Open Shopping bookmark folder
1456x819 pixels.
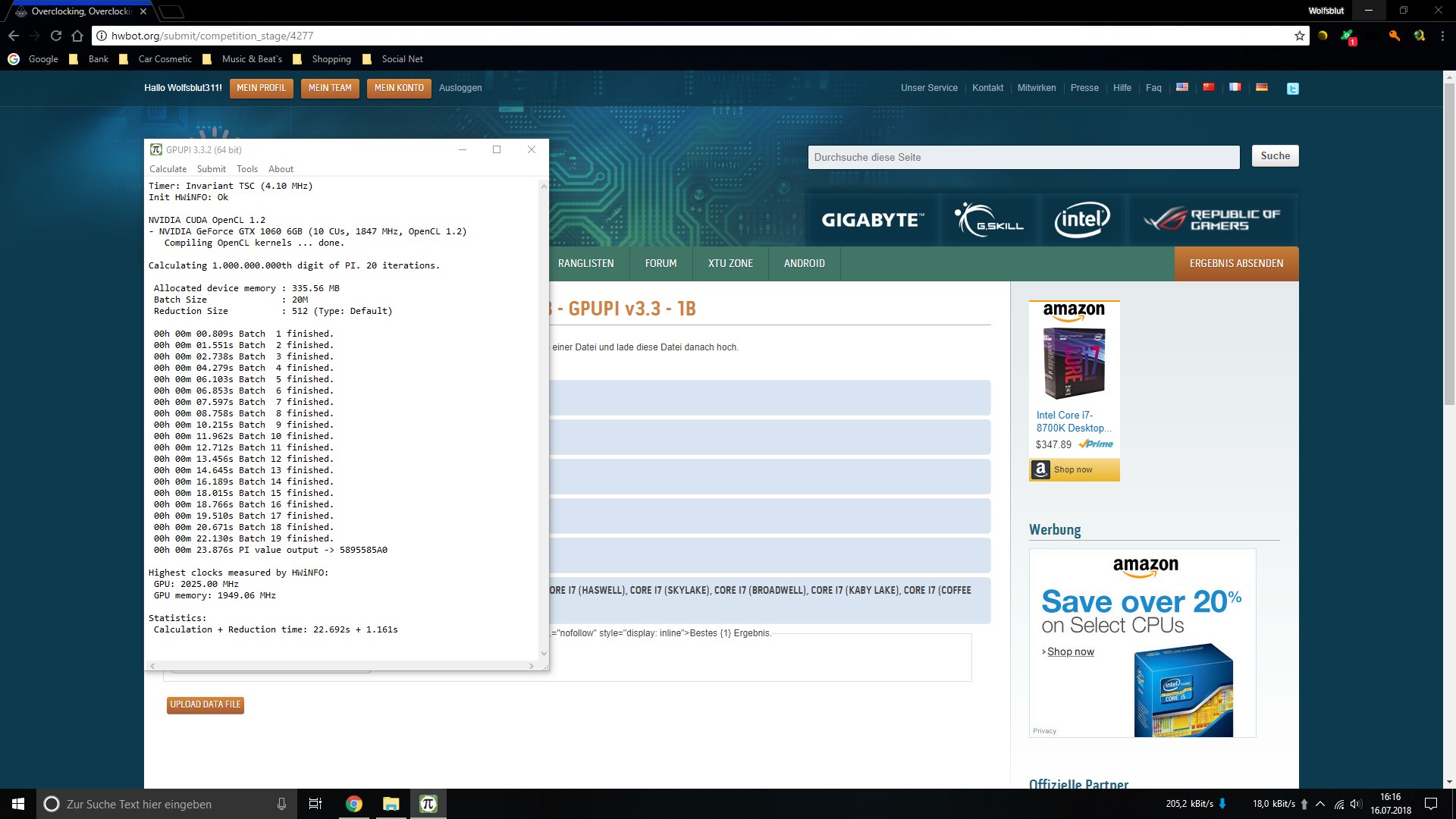point(323,59)
